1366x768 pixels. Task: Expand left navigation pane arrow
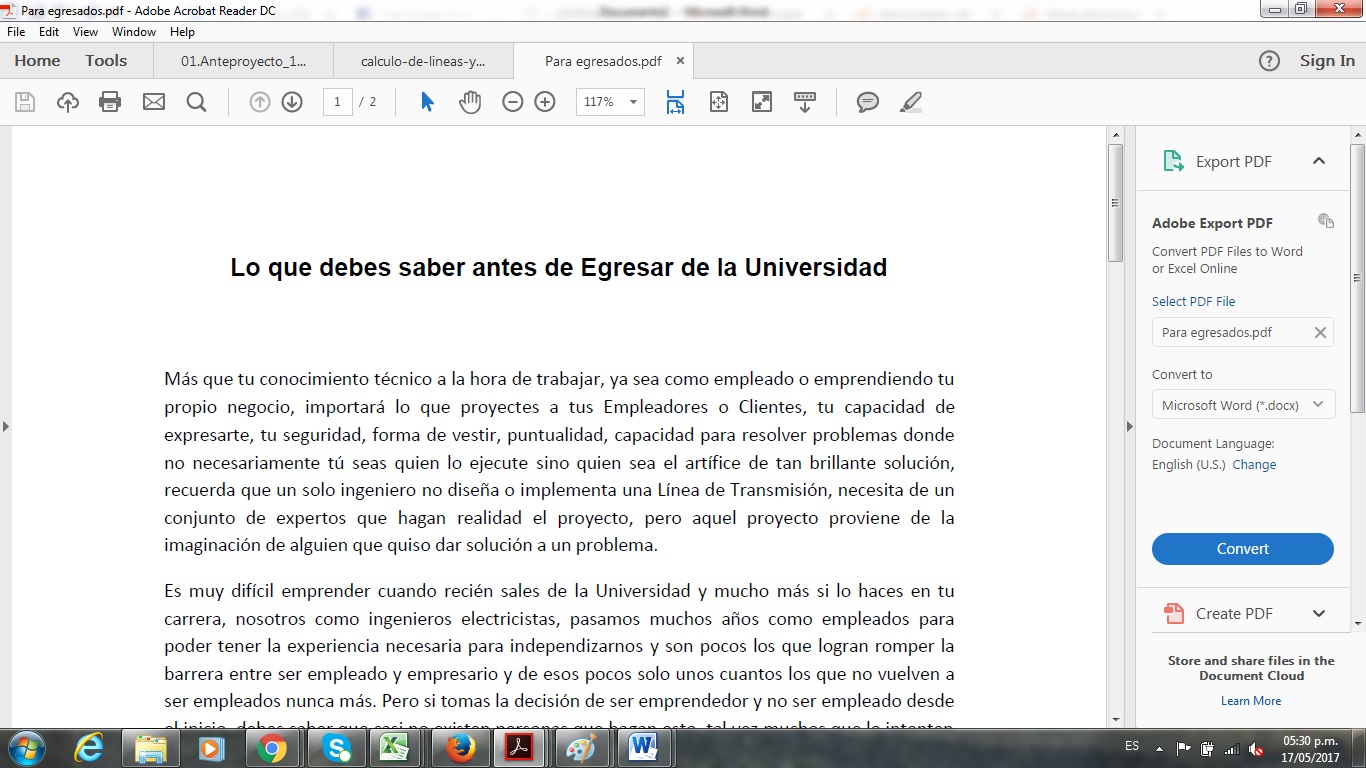(5, 426)
